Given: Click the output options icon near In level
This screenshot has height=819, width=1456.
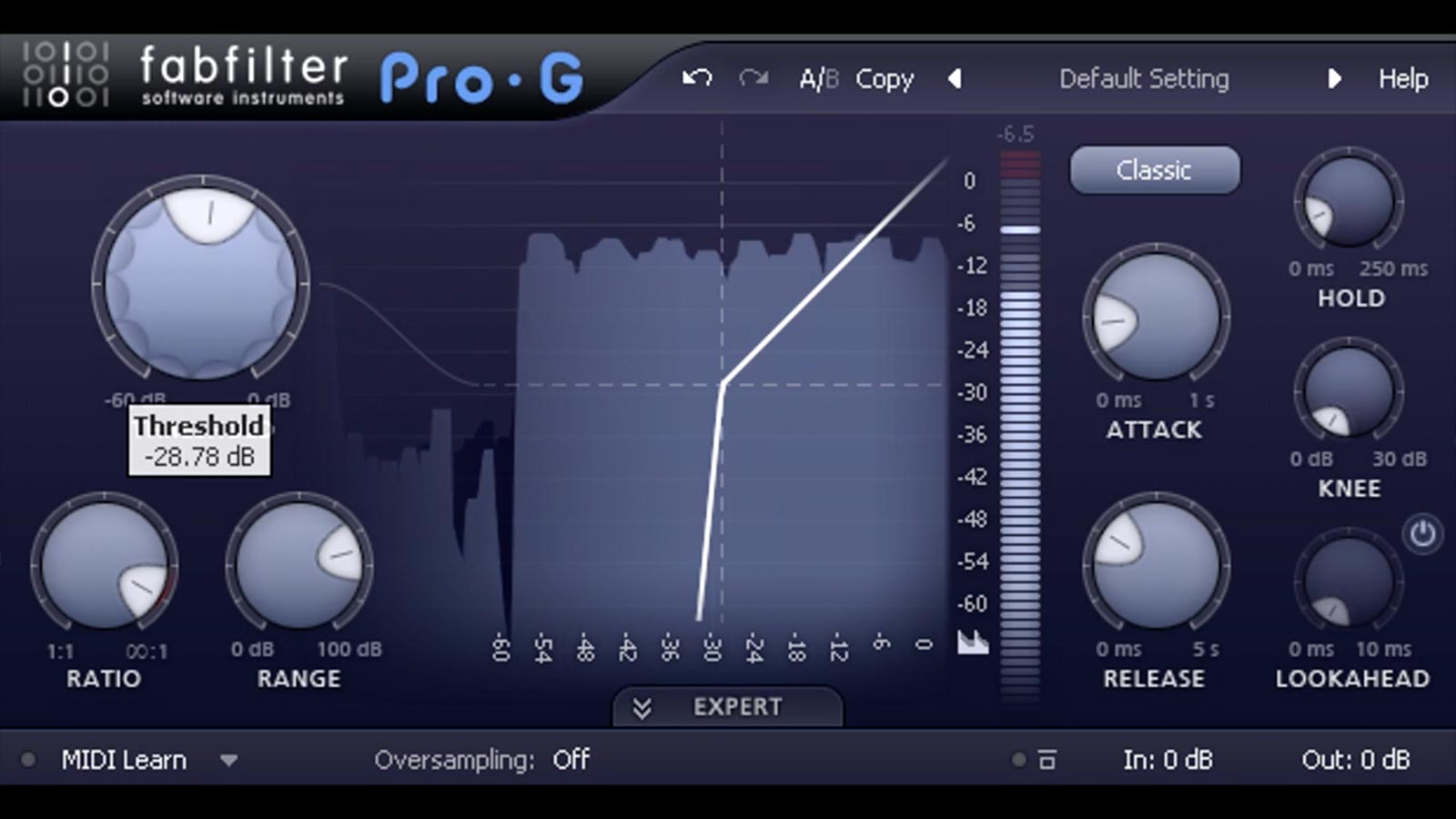Looking at the screenshot, I should click(1047, 759).
